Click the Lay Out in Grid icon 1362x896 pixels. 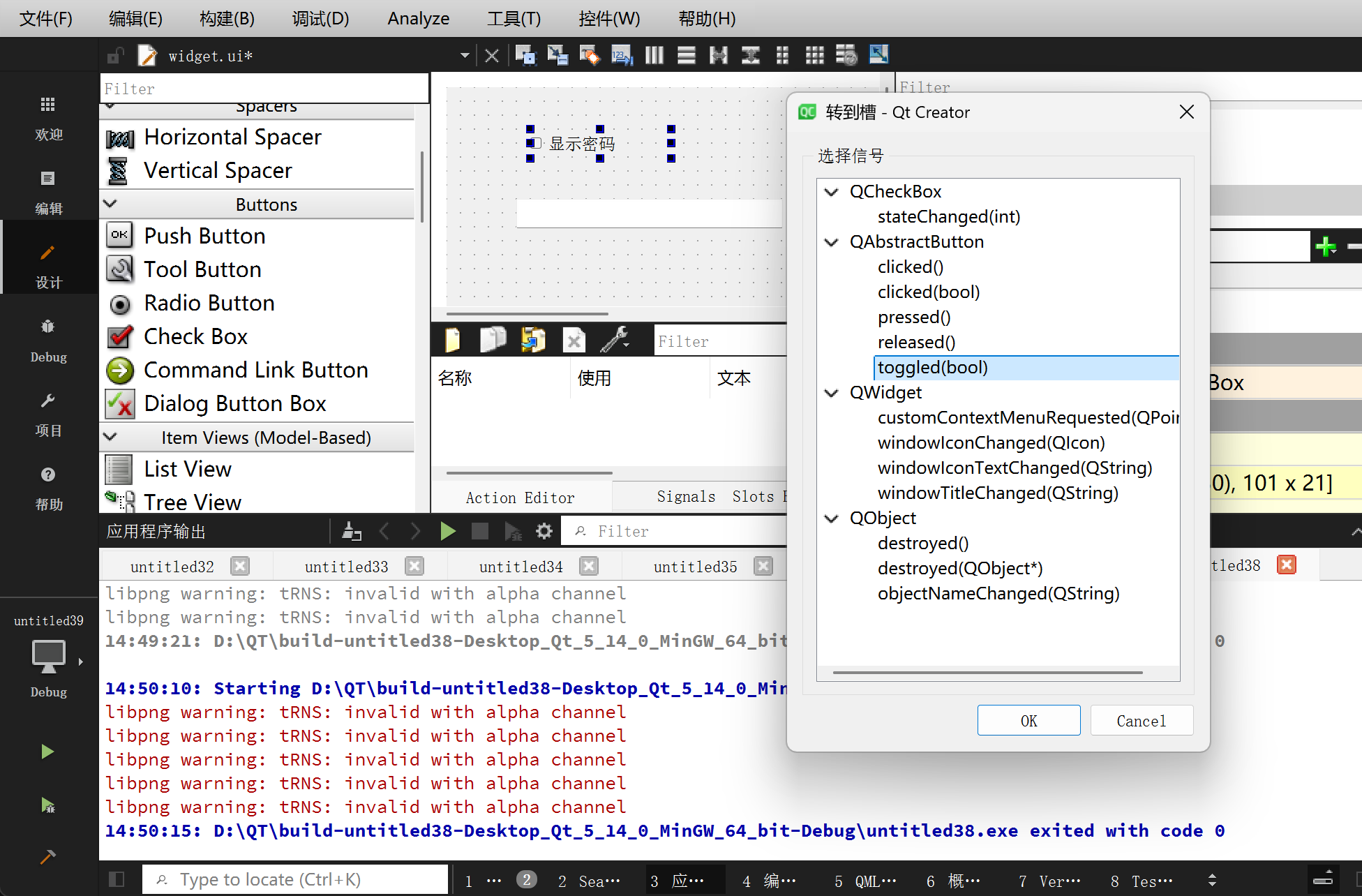814,55
